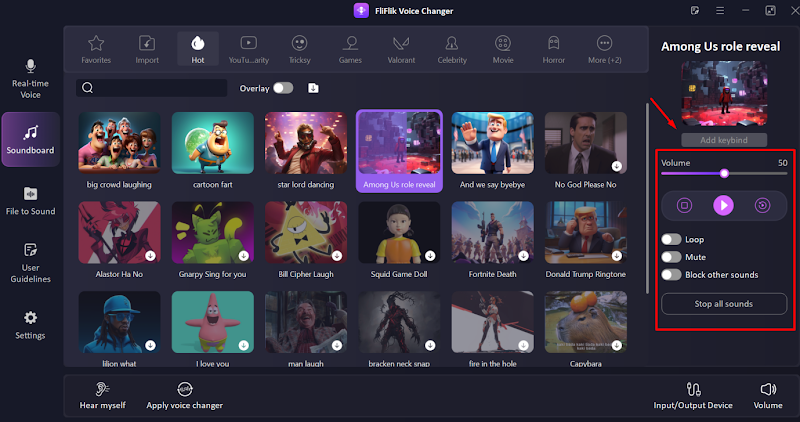
Task: Open the Valorant sound category
Action: [401, 49]
